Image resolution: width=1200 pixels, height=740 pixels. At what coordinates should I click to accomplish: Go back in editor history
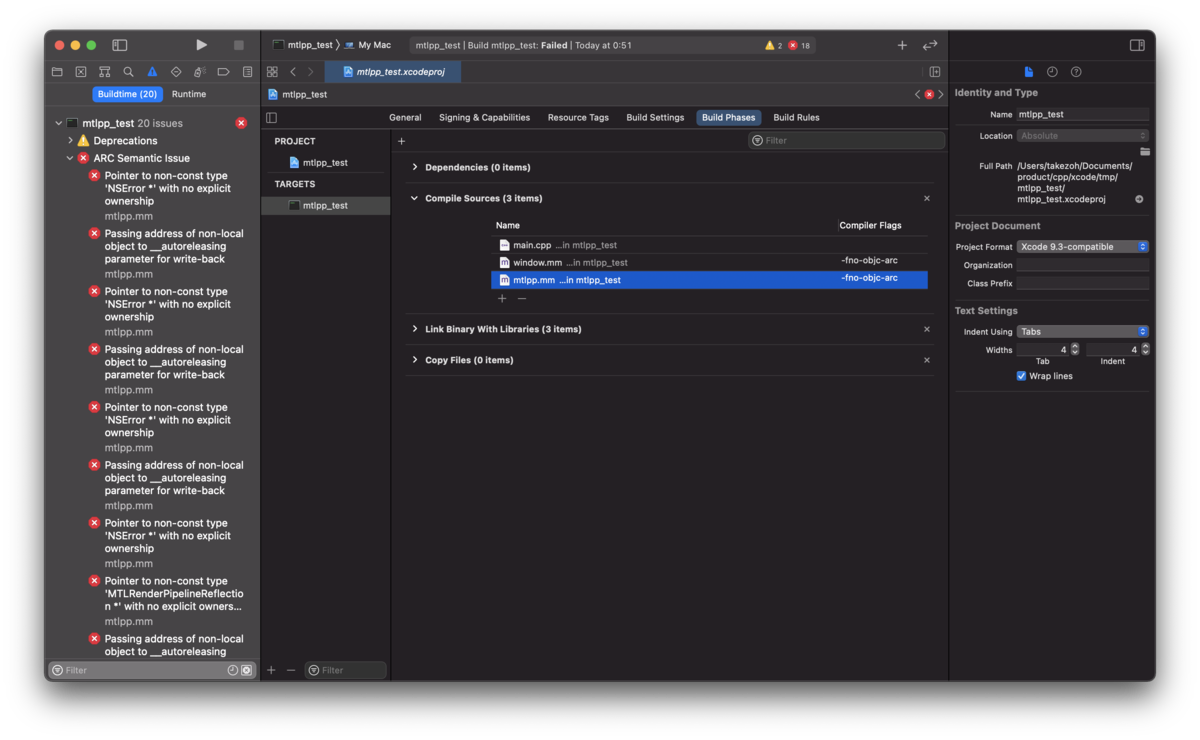(293, 72)
